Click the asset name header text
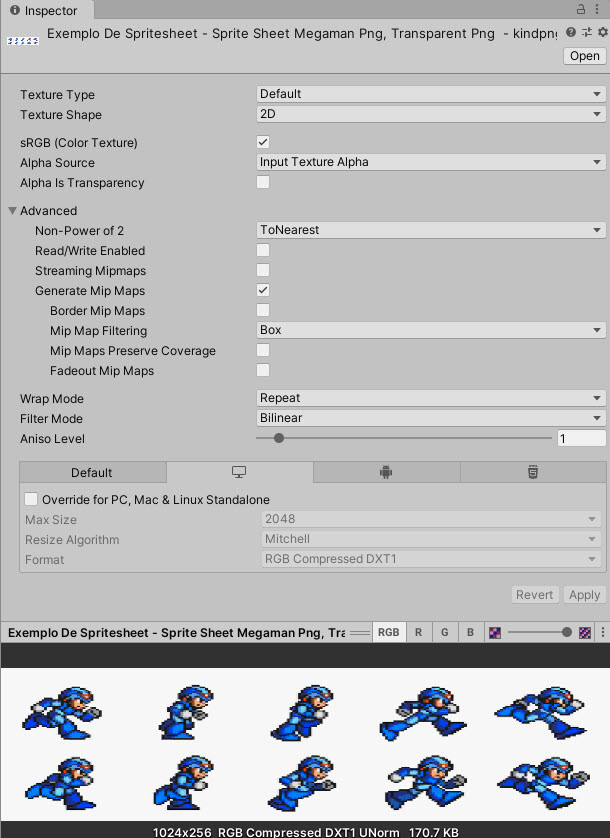Image resolution: width=610 pixels, height=838 pixels. [302, 34]
